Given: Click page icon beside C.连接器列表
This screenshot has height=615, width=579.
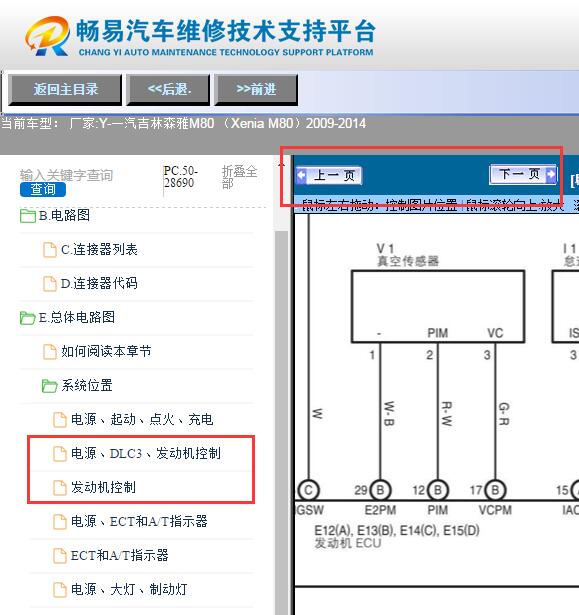Looking at the screenshot, I should pos(50,250).
